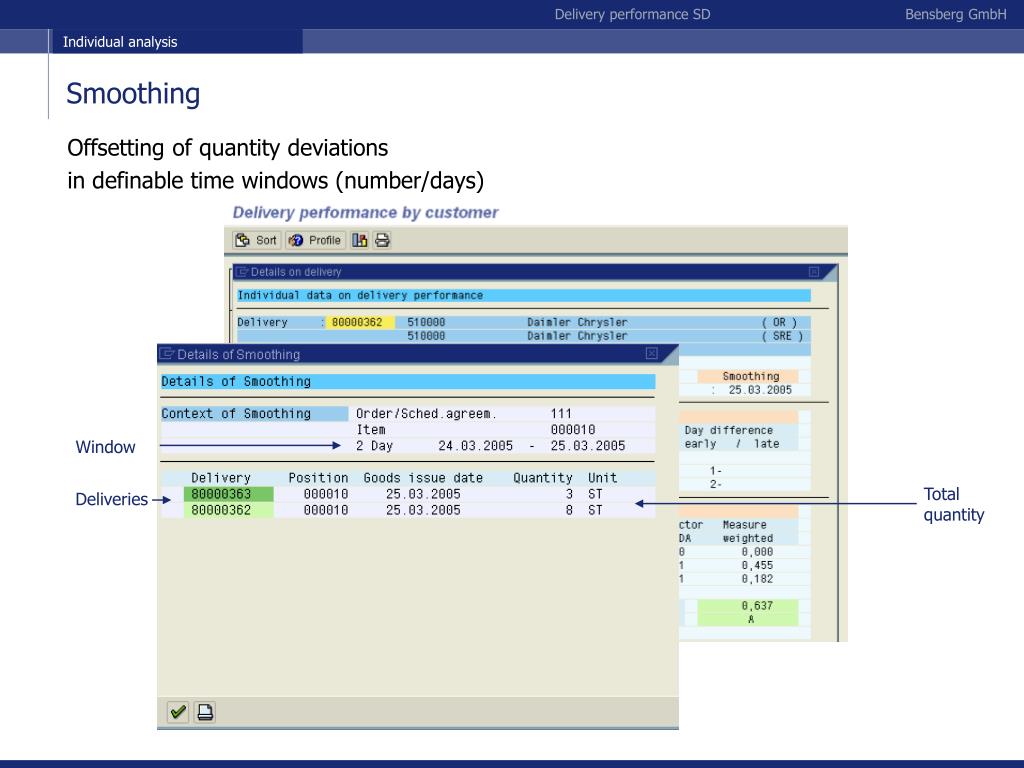Click the Delivery performance SD header text

click(x=632, y=14)
